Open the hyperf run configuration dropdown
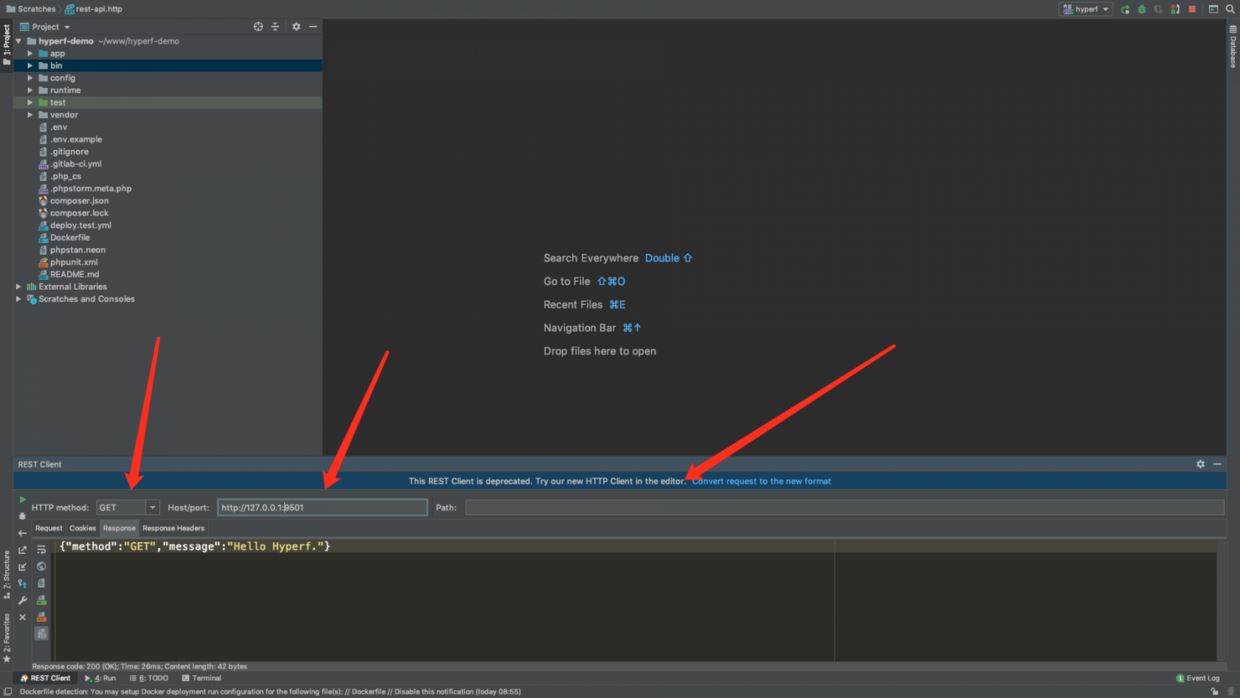 1087,9
